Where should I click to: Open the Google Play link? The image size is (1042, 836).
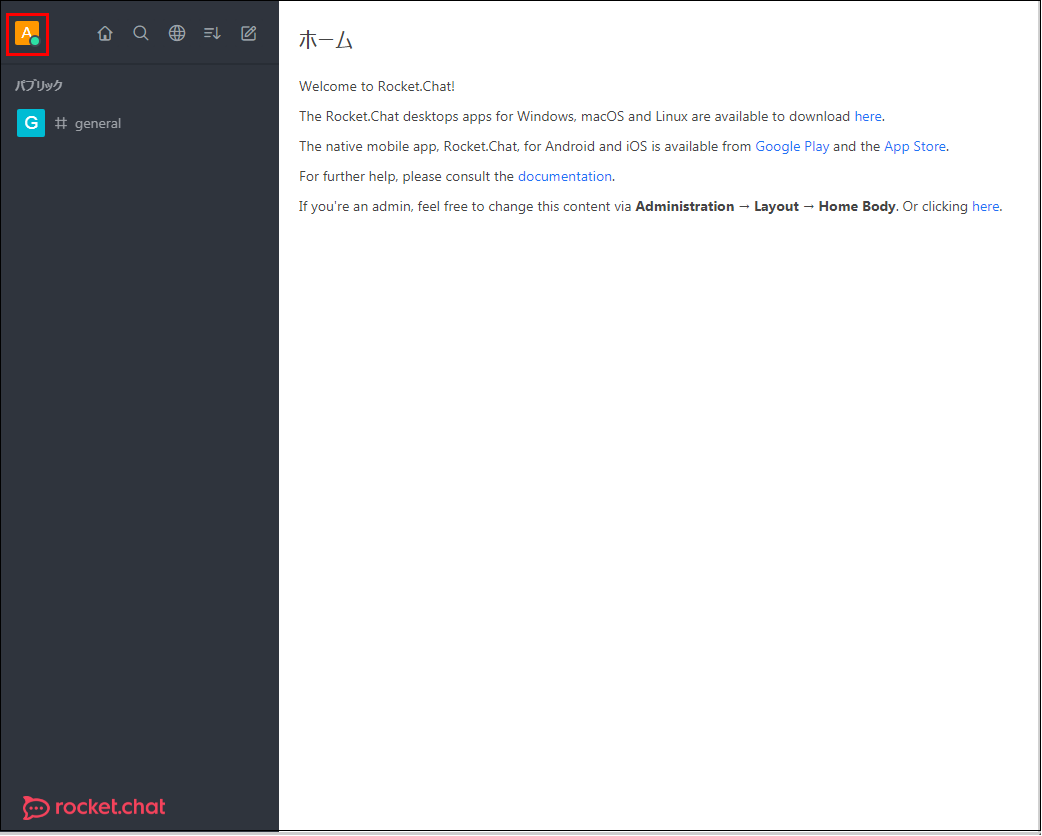[x=792, y=146]
